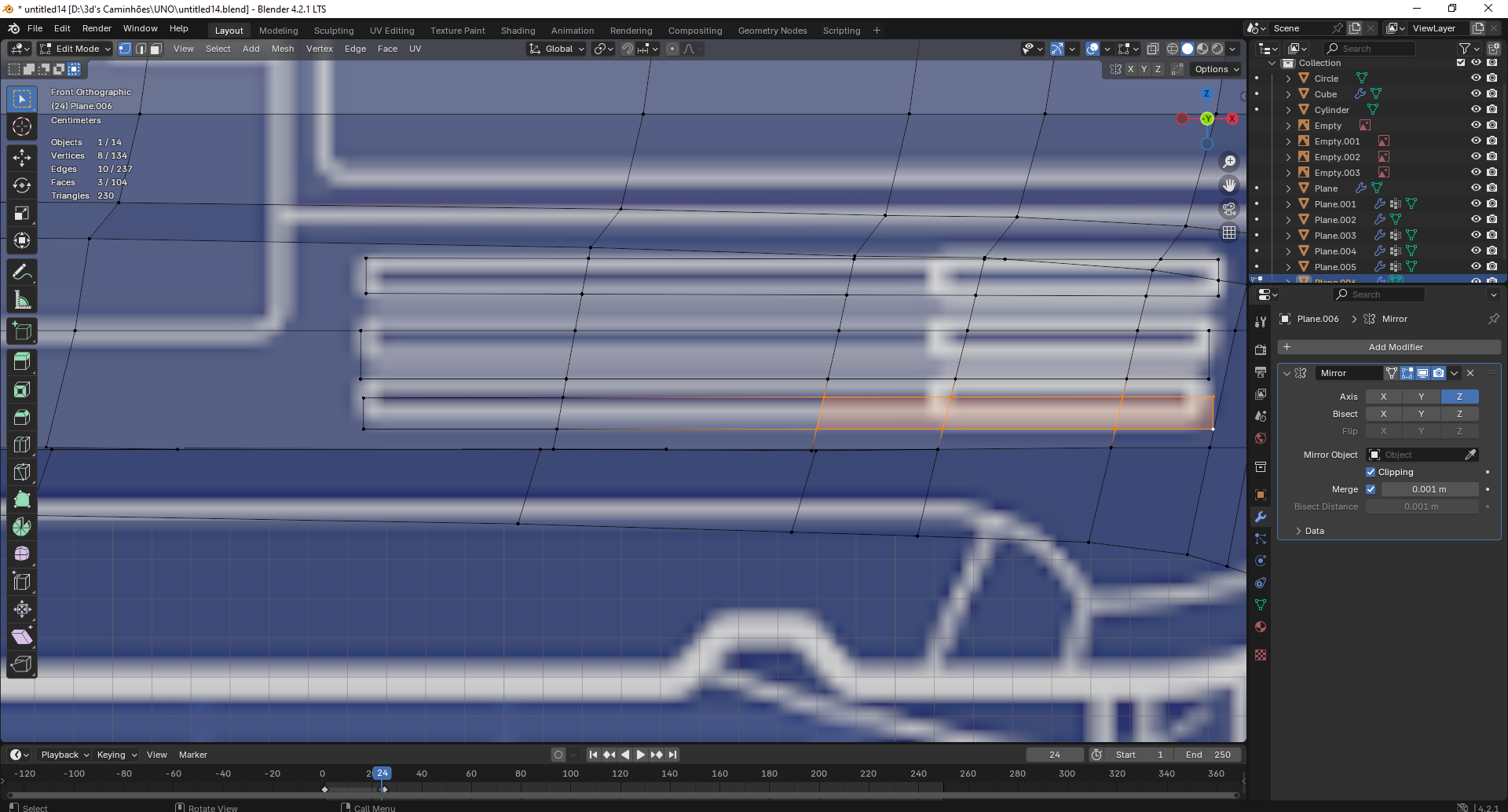1508x812 pixels.
Task: Select the Cursor tool in the toolbar
Action: [x=22, y=127]
